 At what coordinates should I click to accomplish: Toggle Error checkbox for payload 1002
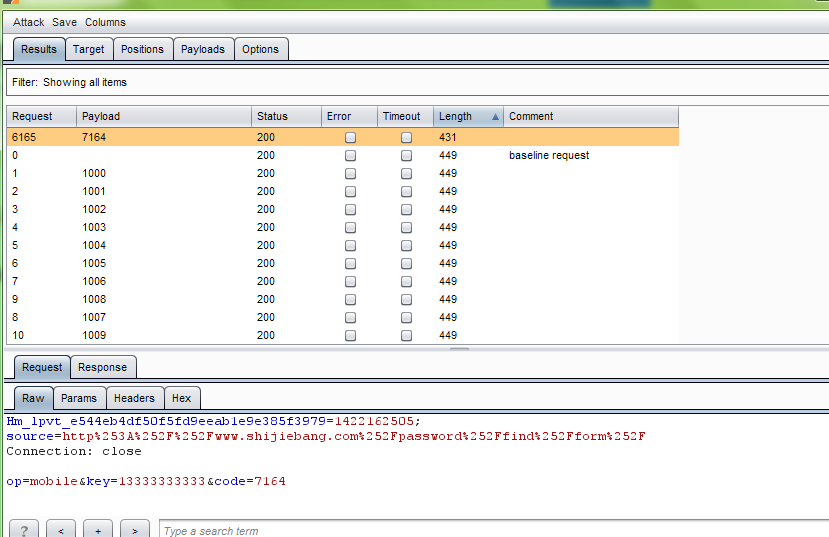pyautogui.click(x=350, y=209)
